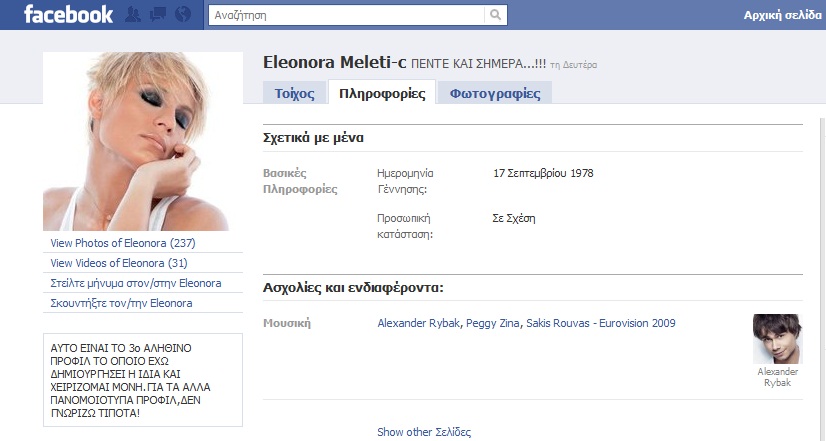
Task: Click the birthdate 17 Σεπτεμβρίου 1978
Action: (543, 173)
